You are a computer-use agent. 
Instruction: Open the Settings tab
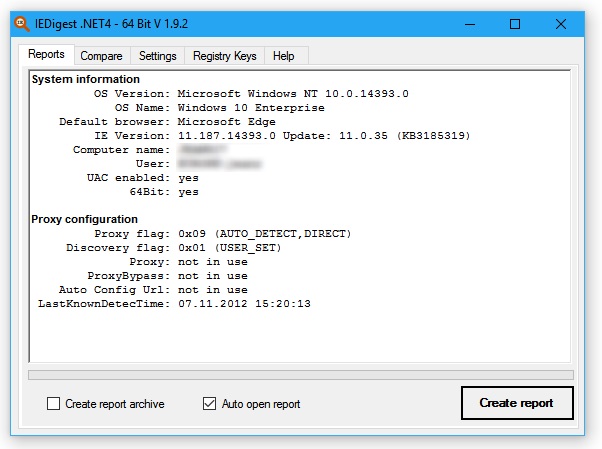coord(158,56)
